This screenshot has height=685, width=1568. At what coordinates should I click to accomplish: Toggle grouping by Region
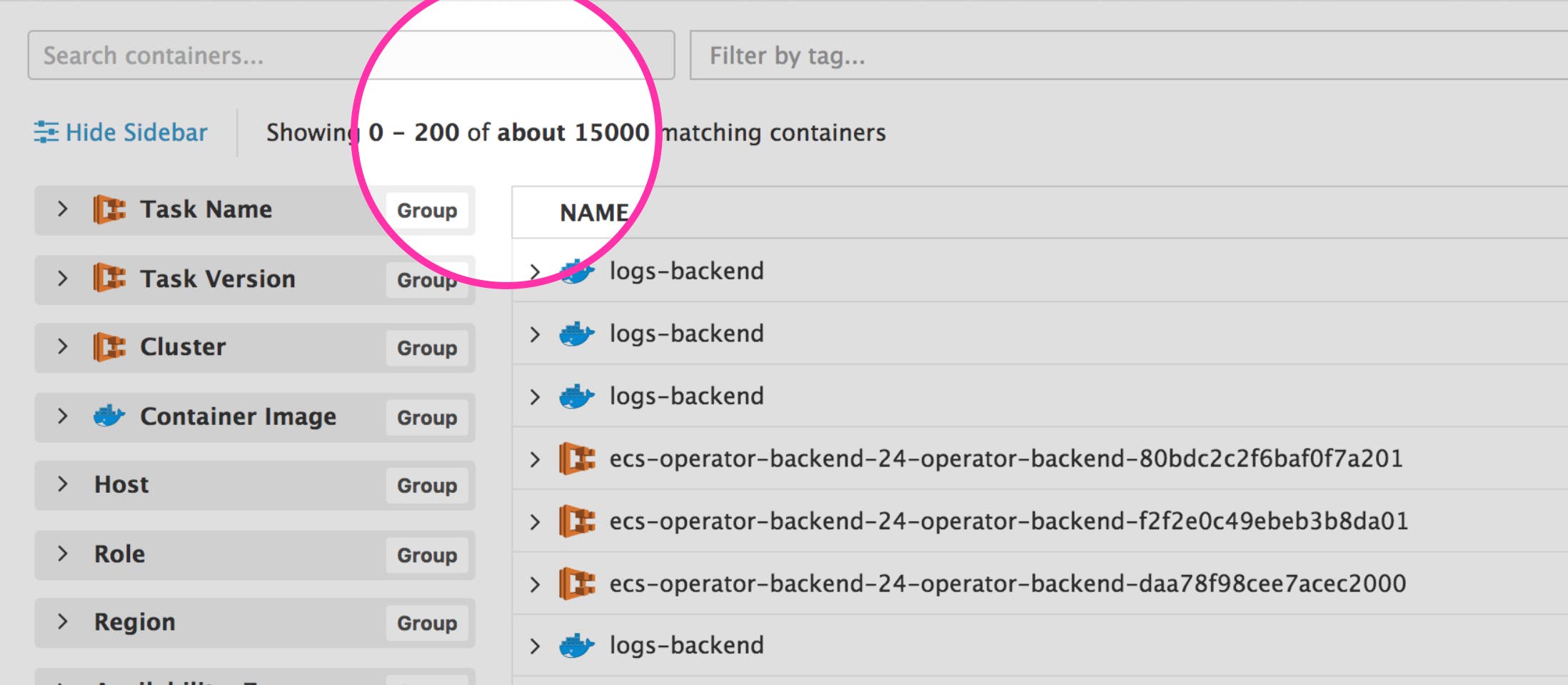426,622
